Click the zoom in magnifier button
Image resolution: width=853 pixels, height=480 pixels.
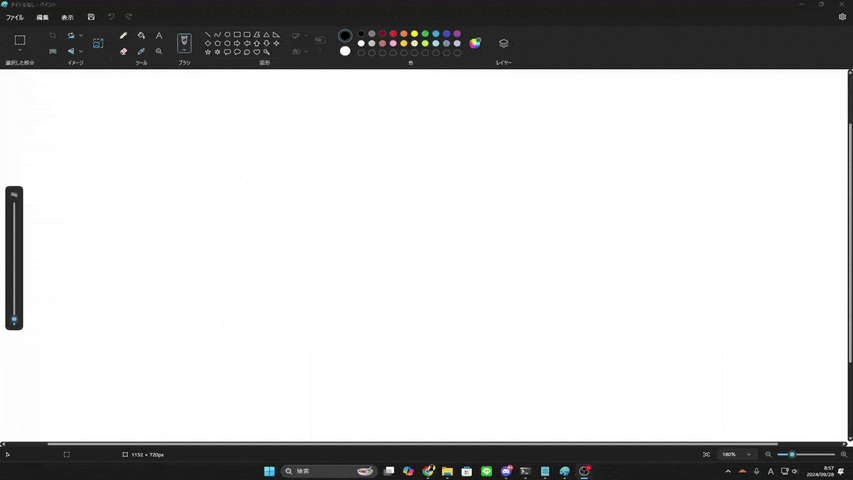point(844,454)
